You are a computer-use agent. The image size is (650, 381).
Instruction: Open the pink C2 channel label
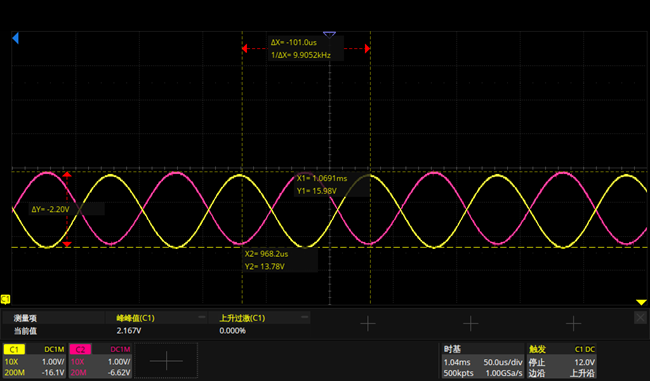click(80, 349)
